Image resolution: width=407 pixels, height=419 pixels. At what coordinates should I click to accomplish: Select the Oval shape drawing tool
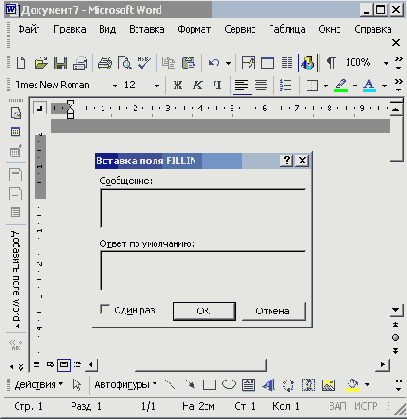coord(229,385)
